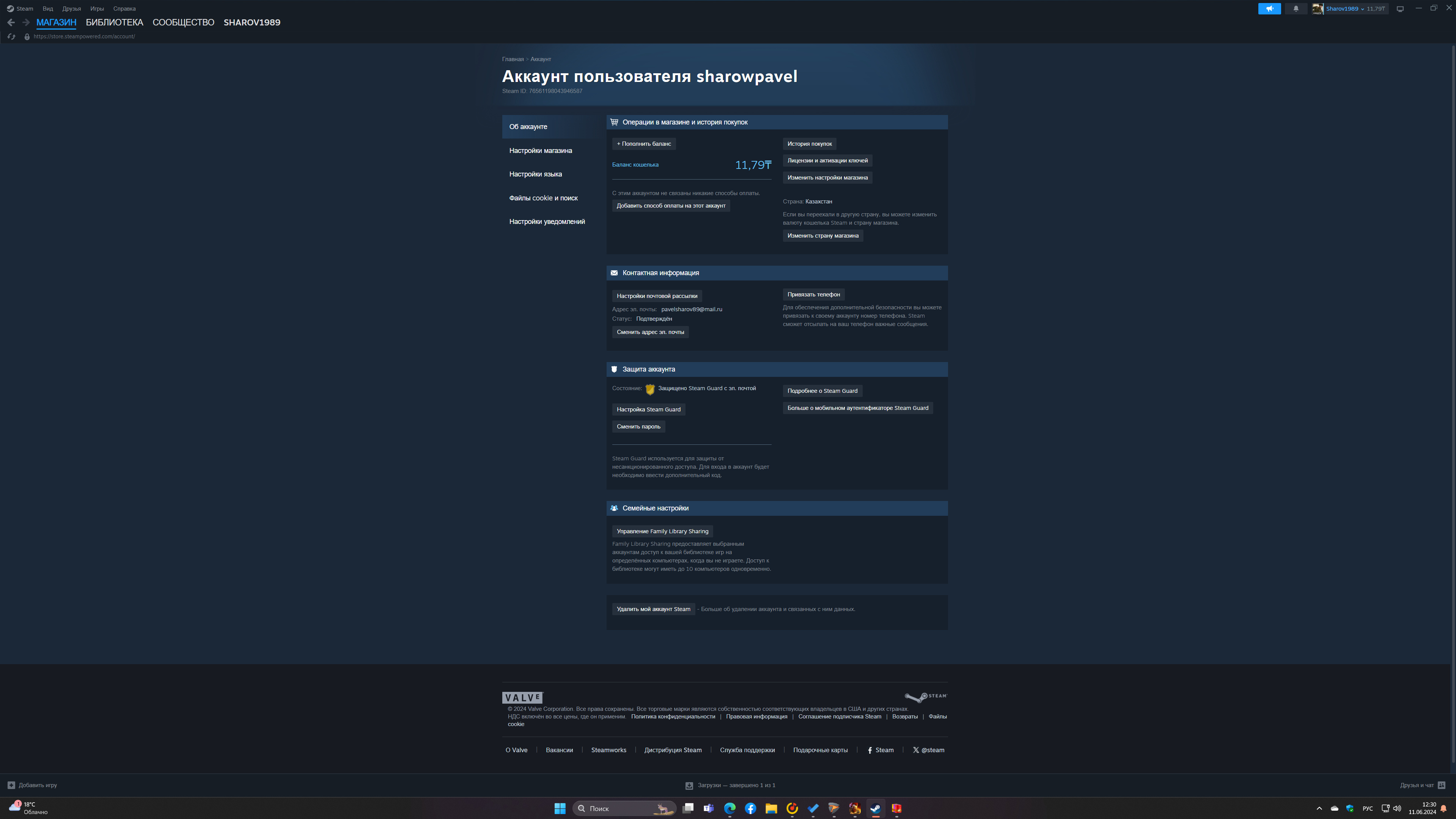Open Настройка Steam Guard
Viewport: 1456px width, 819px height.
pyautogui.click(x=648, y=409)
